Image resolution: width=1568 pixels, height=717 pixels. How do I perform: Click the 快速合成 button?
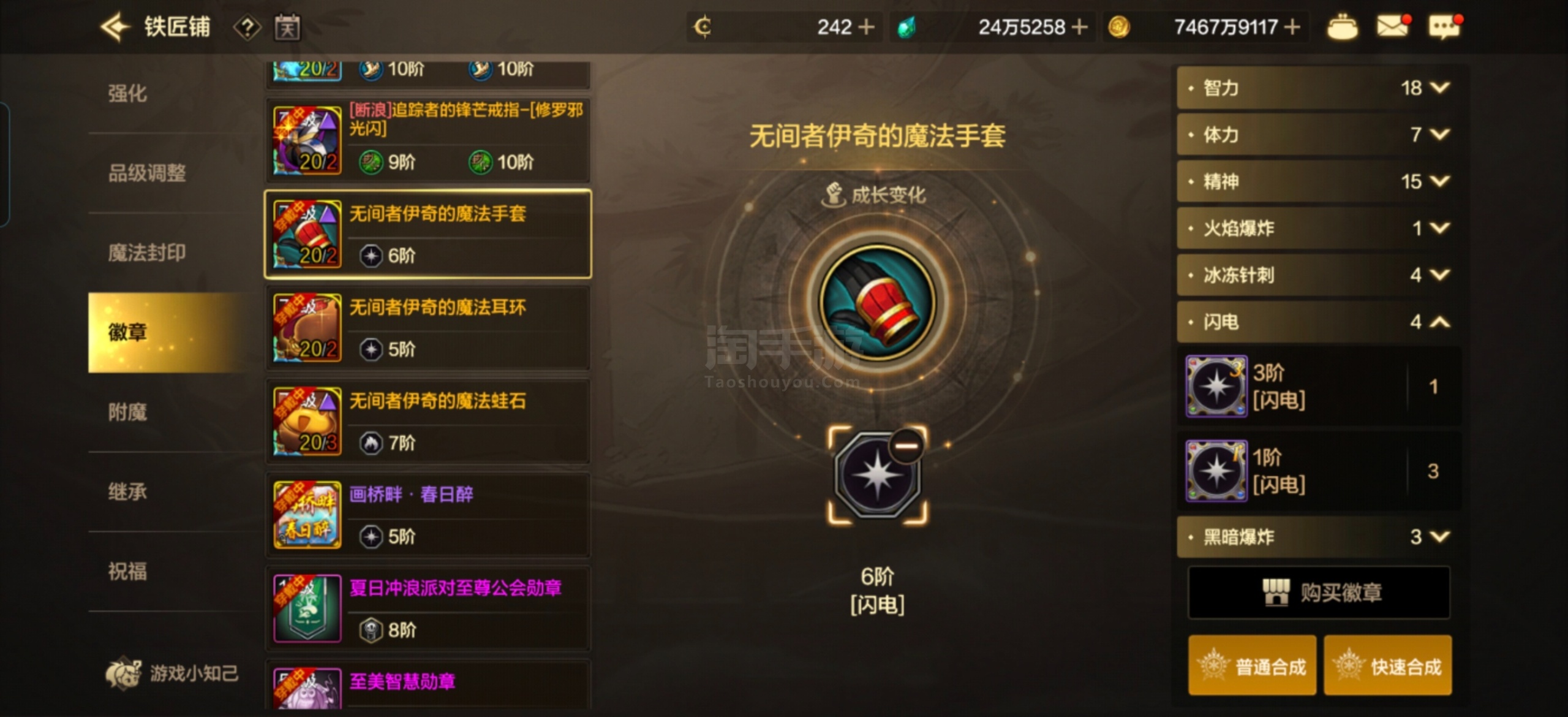[1388, 666]
